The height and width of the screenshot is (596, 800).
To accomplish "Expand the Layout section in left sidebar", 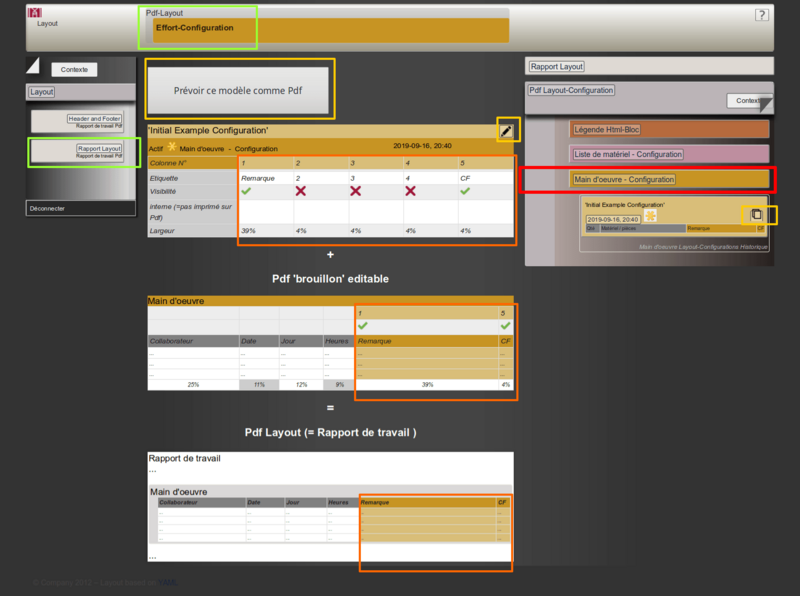I will (42, 91).
